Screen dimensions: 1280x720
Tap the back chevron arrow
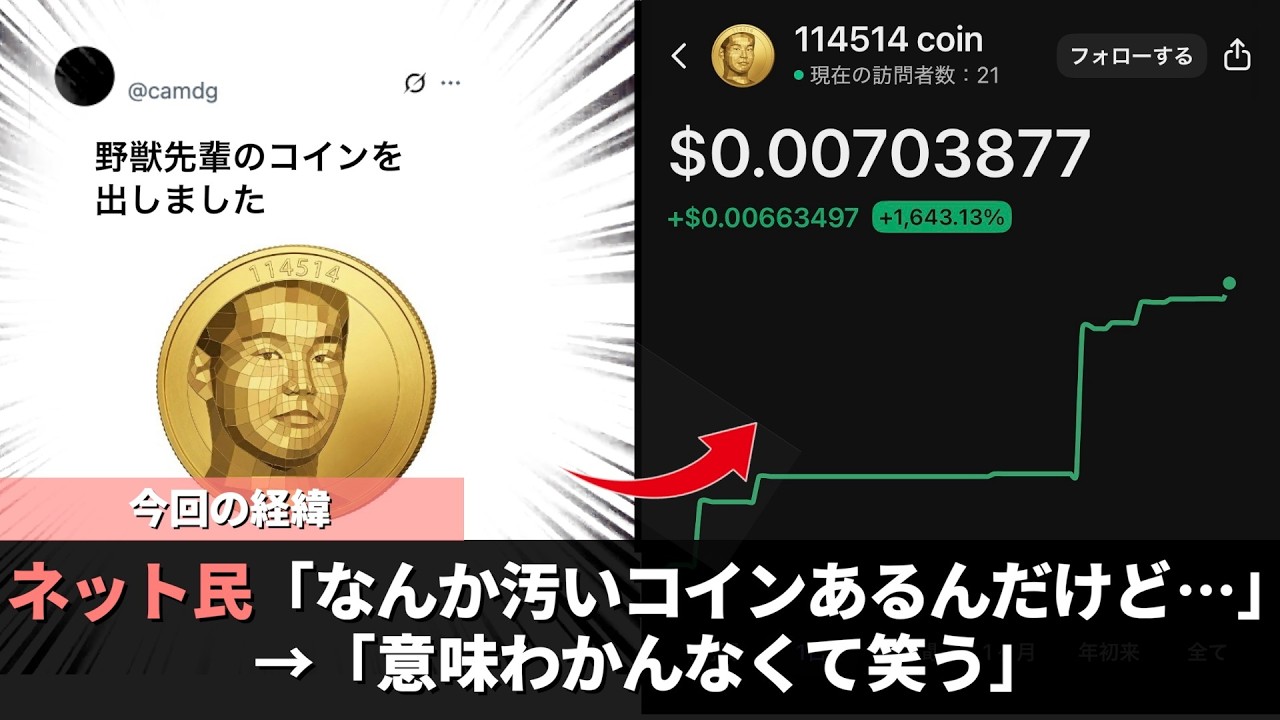pyautogui.click(x=680, y=56)
